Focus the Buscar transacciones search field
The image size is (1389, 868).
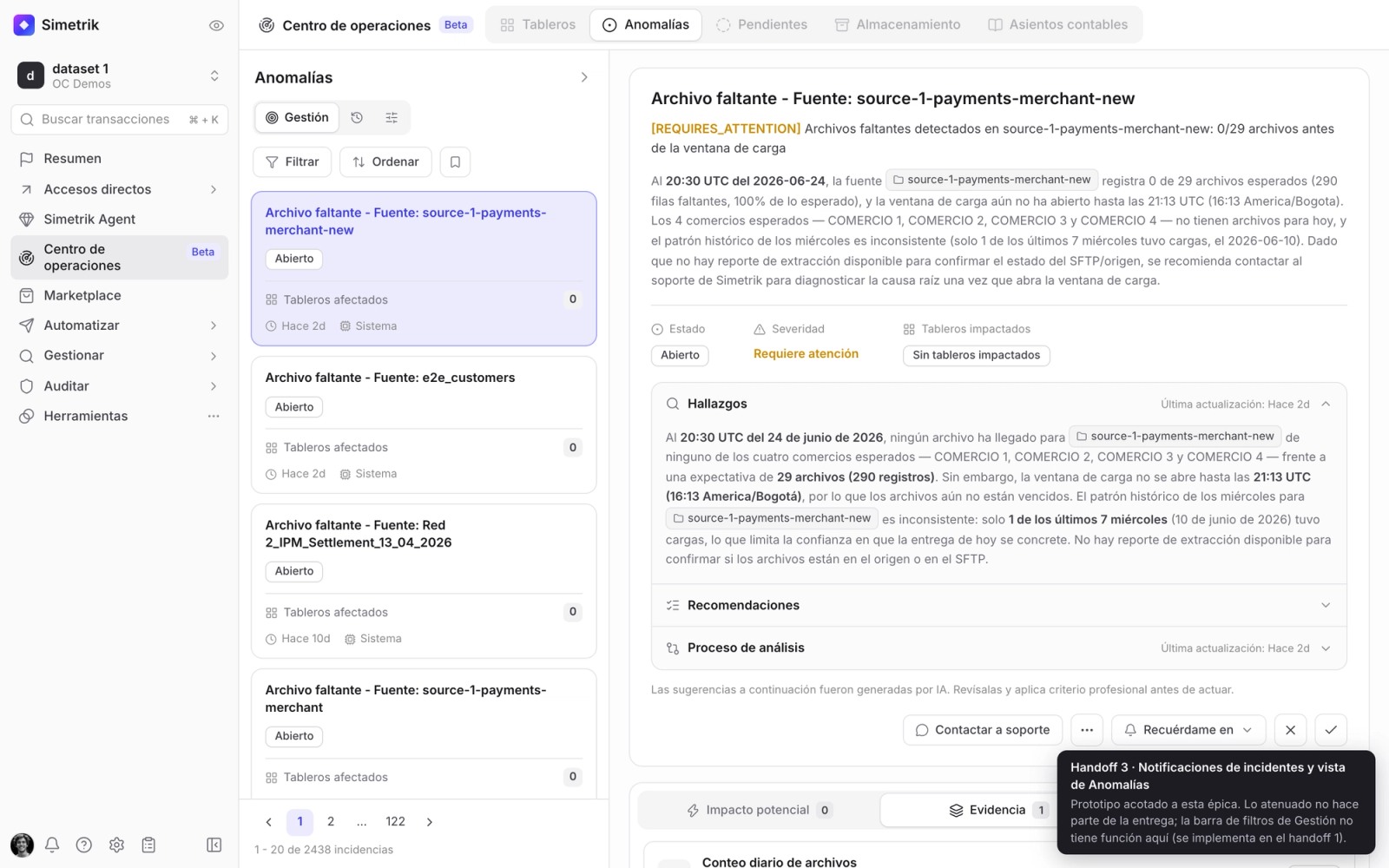pyautogui.click(x=120, y=120)
